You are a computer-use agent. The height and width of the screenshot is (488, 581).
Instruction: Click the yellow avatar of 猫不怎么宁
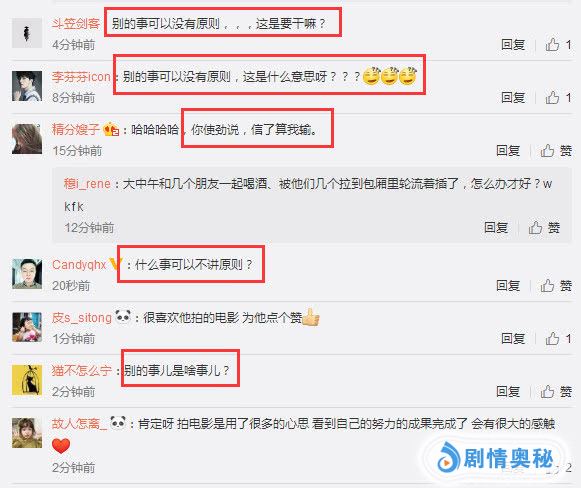coord(27,380)
